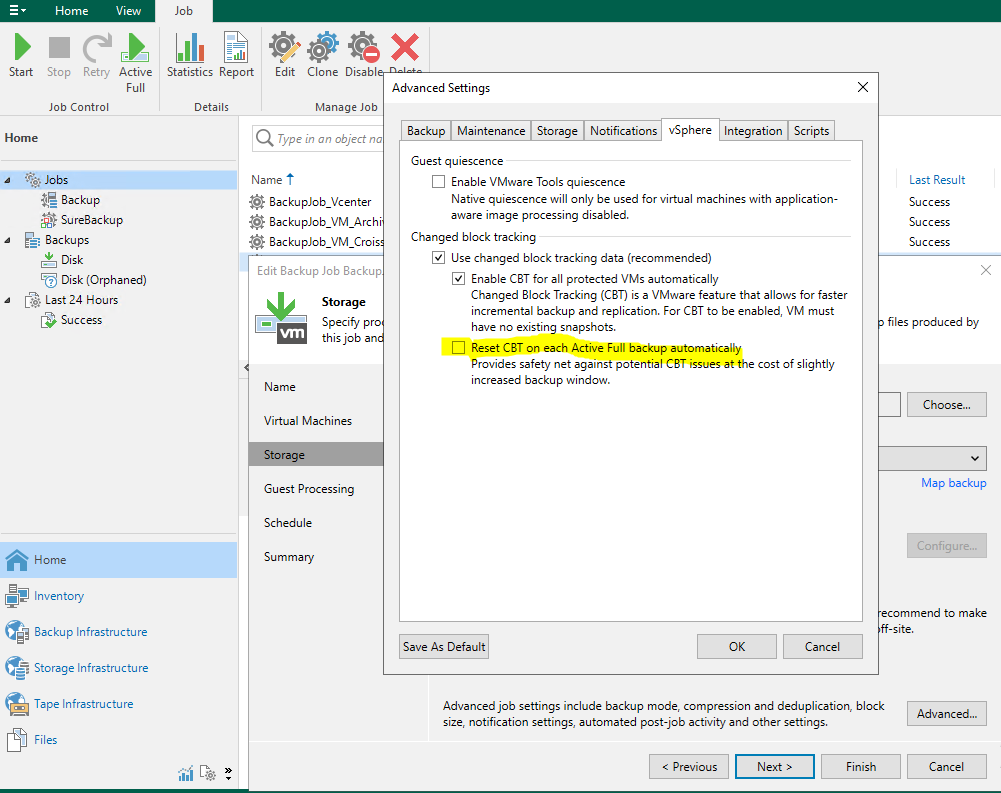
Task: Click the Stop job icon
Action: pyautogui.click(x=59, y=56)
